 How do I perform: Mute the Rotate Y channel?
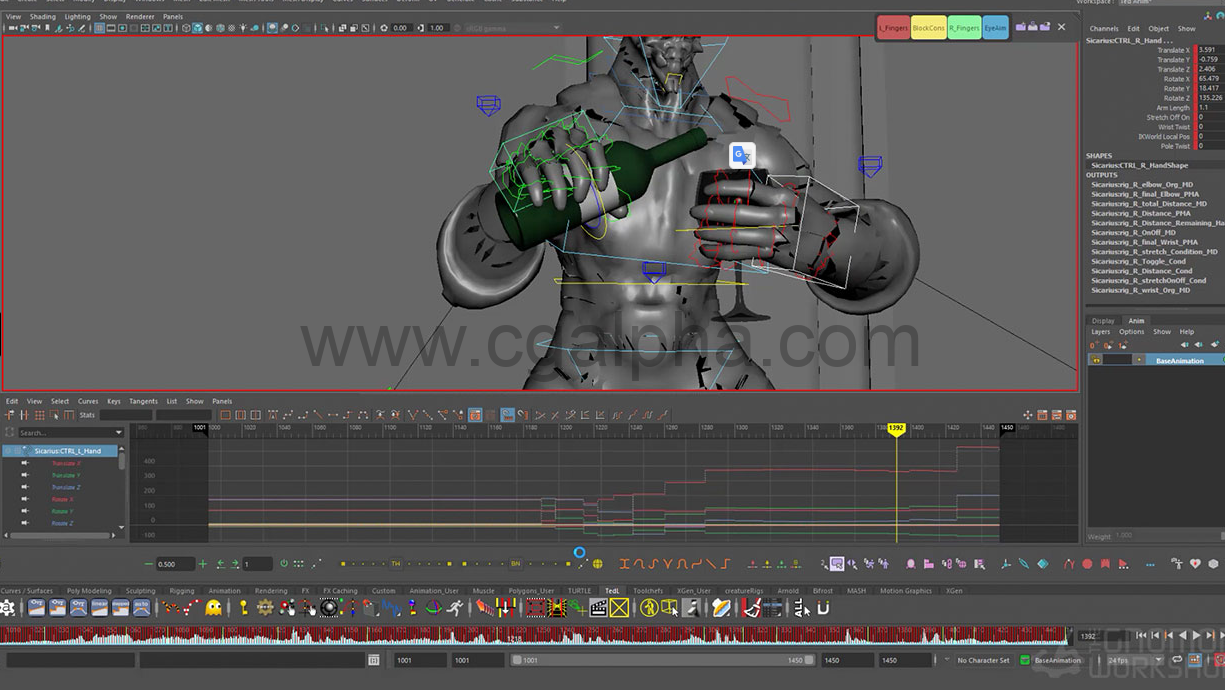24,511
